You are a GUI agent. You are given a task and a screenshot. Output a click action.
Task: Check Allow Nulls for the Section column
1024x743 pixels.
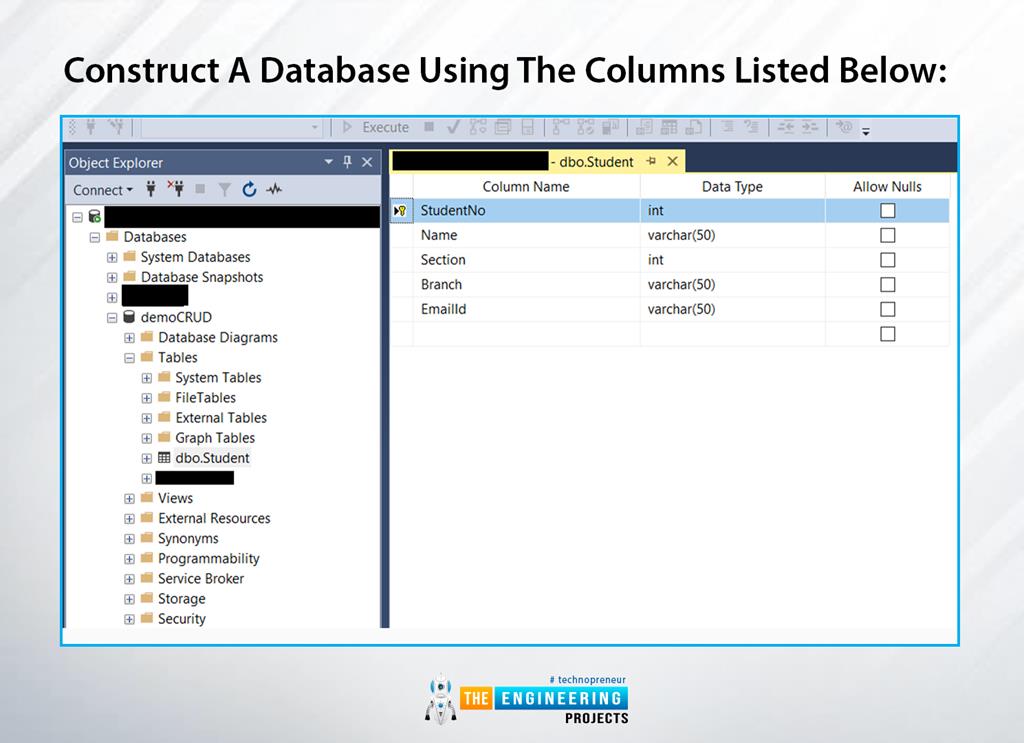[x=887, y=259]
